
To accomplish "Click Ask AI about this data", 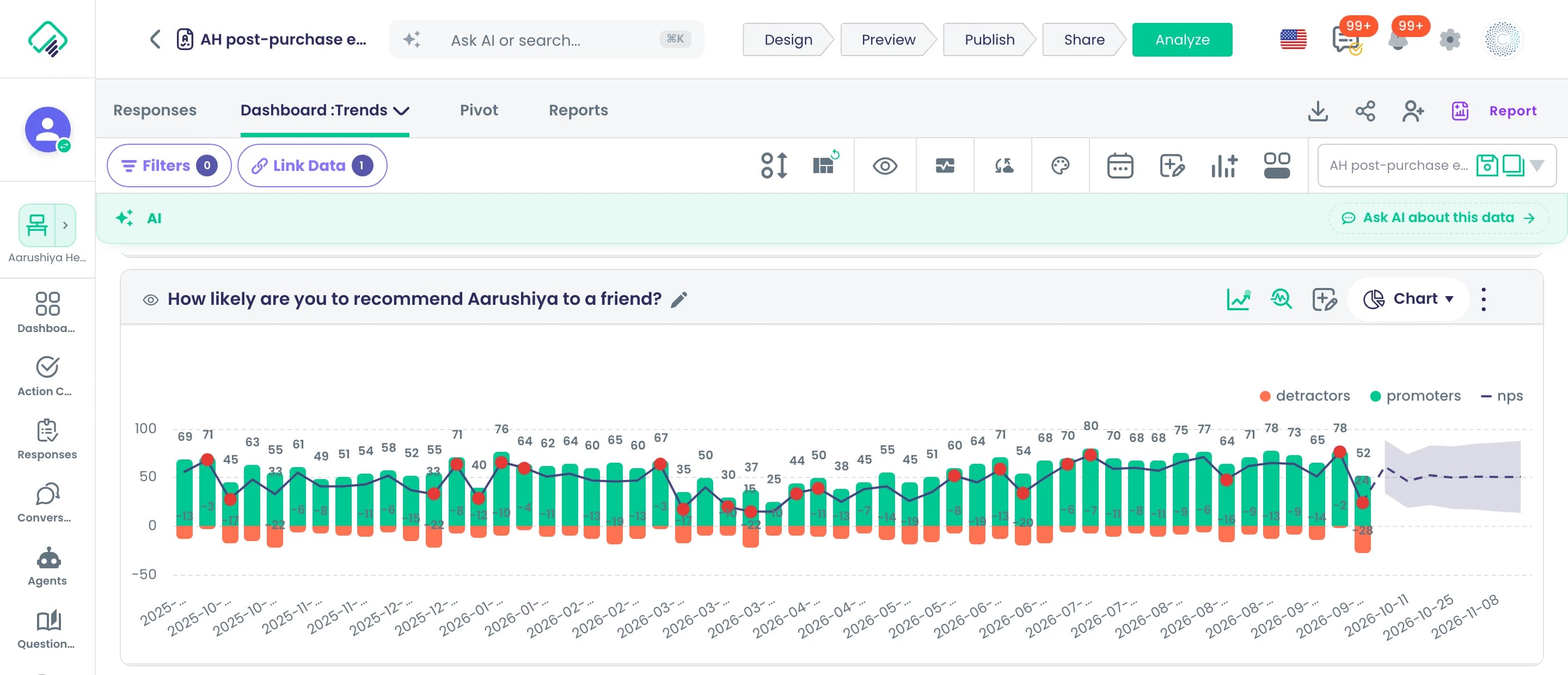I will (1438, 218).
